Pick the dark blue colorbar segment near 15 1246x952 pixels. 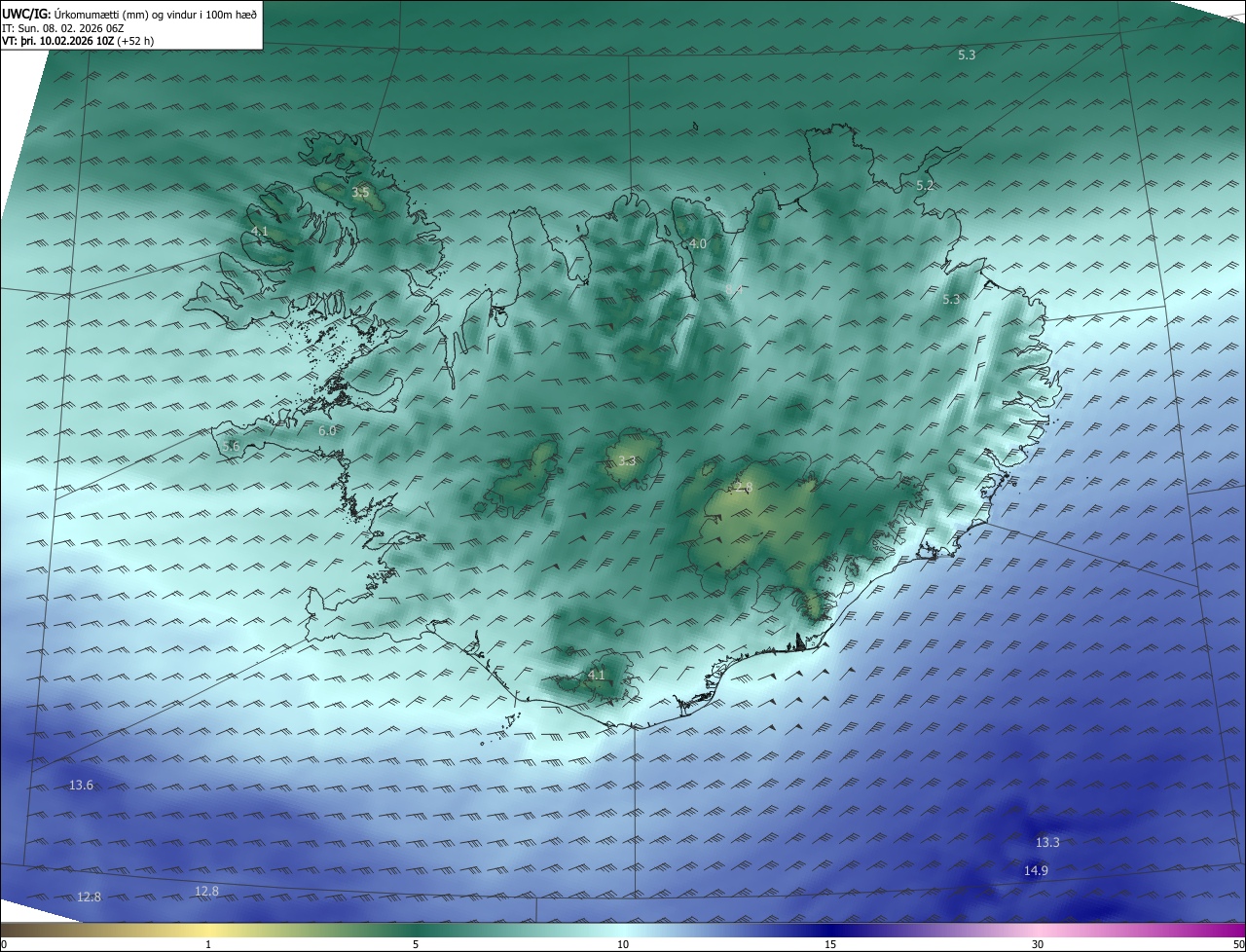click(x=830, y=930)
